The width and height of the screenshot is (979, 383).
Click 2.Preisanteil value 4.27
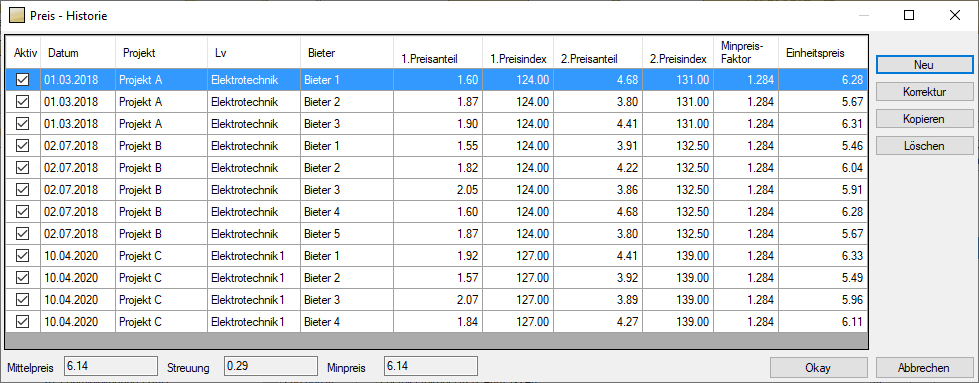(598, 322)
